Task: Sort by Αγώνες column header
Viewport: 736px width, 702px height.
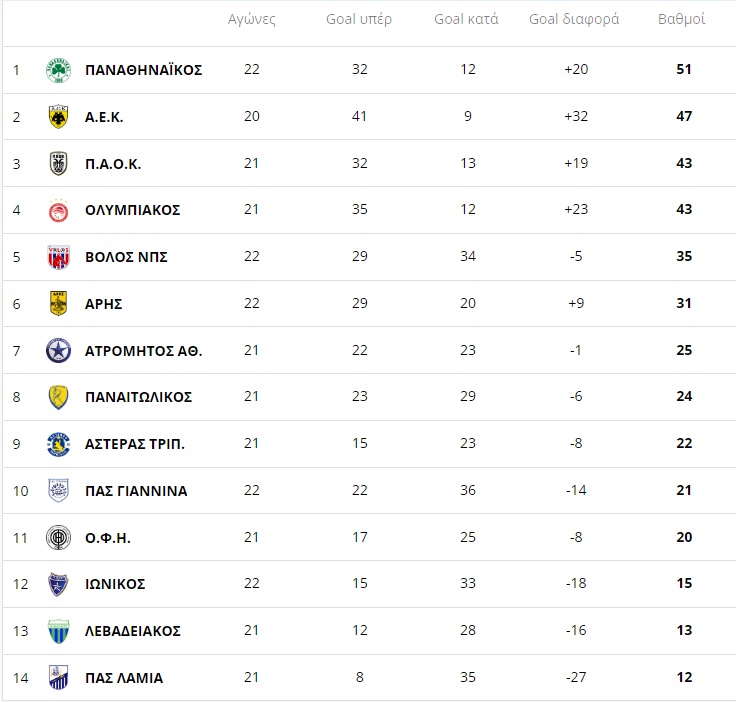Action: pyautogui.click(x=252, y=19)
